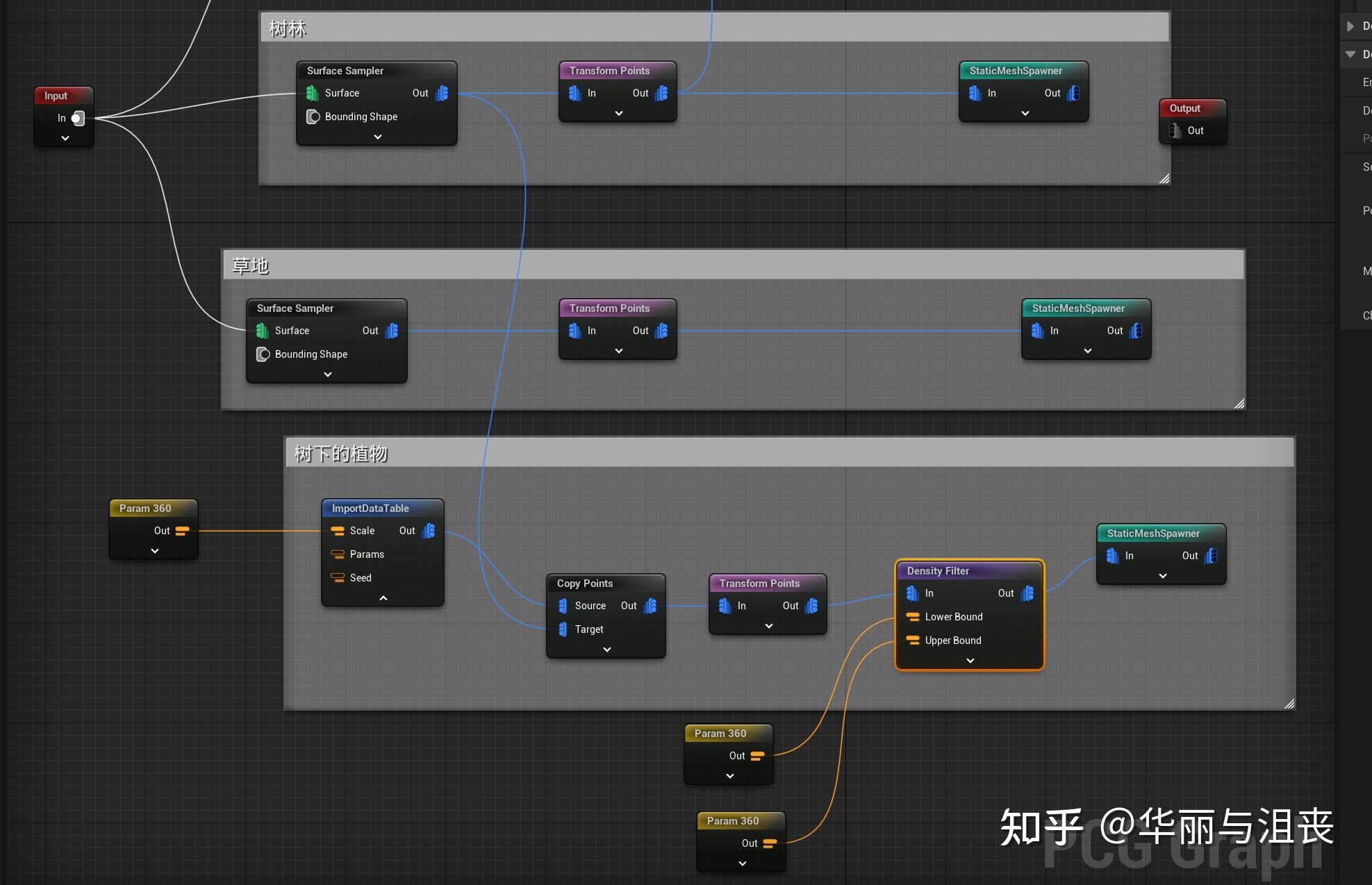Select the 草地 comment header
The image size is (1372, 885).
pyautogui.click(x=250, y=265)
